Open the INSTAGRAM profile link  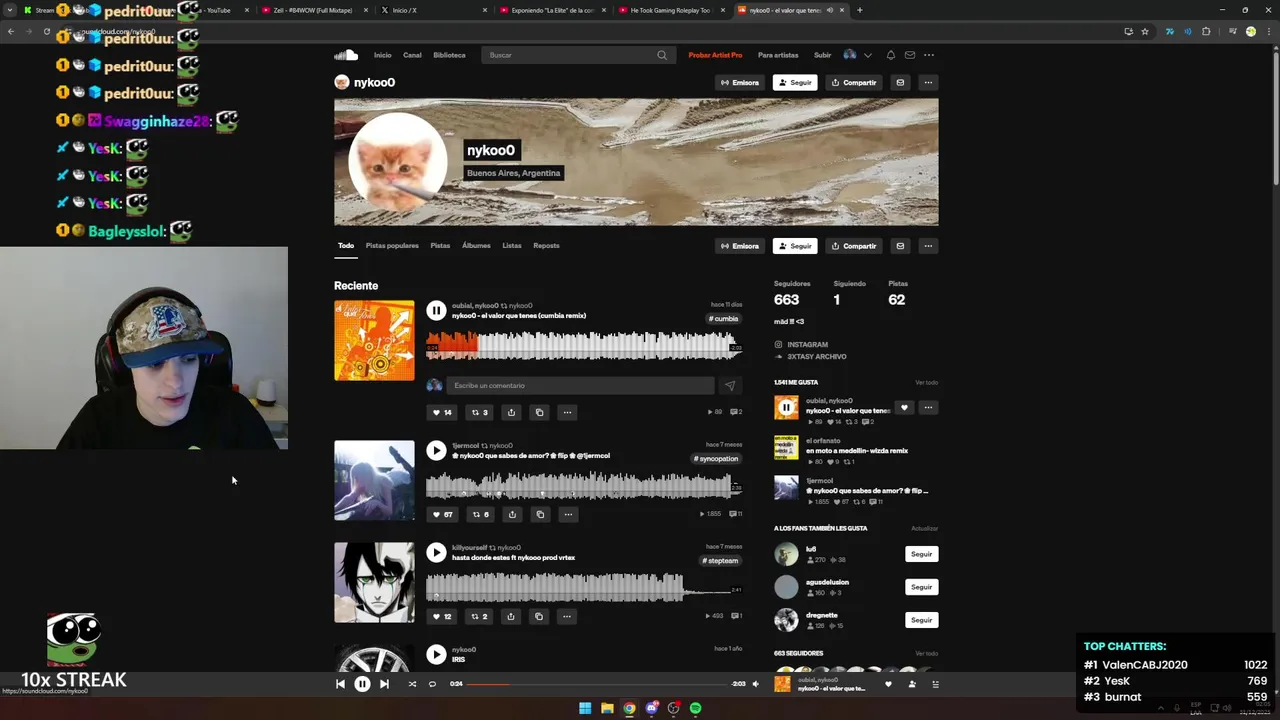[807, 345]
